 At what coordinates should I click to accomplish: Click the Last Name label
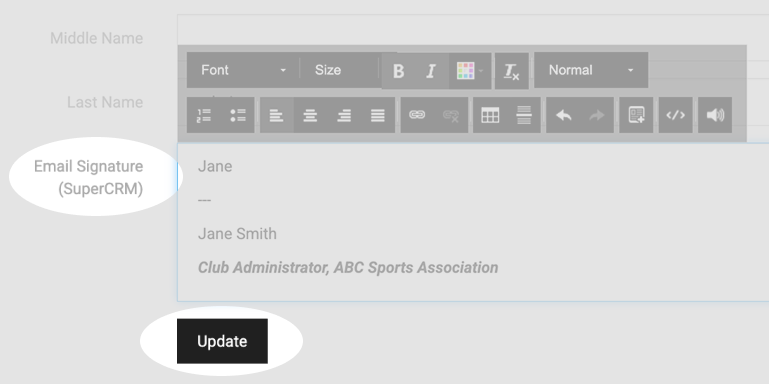pos(105,102)
